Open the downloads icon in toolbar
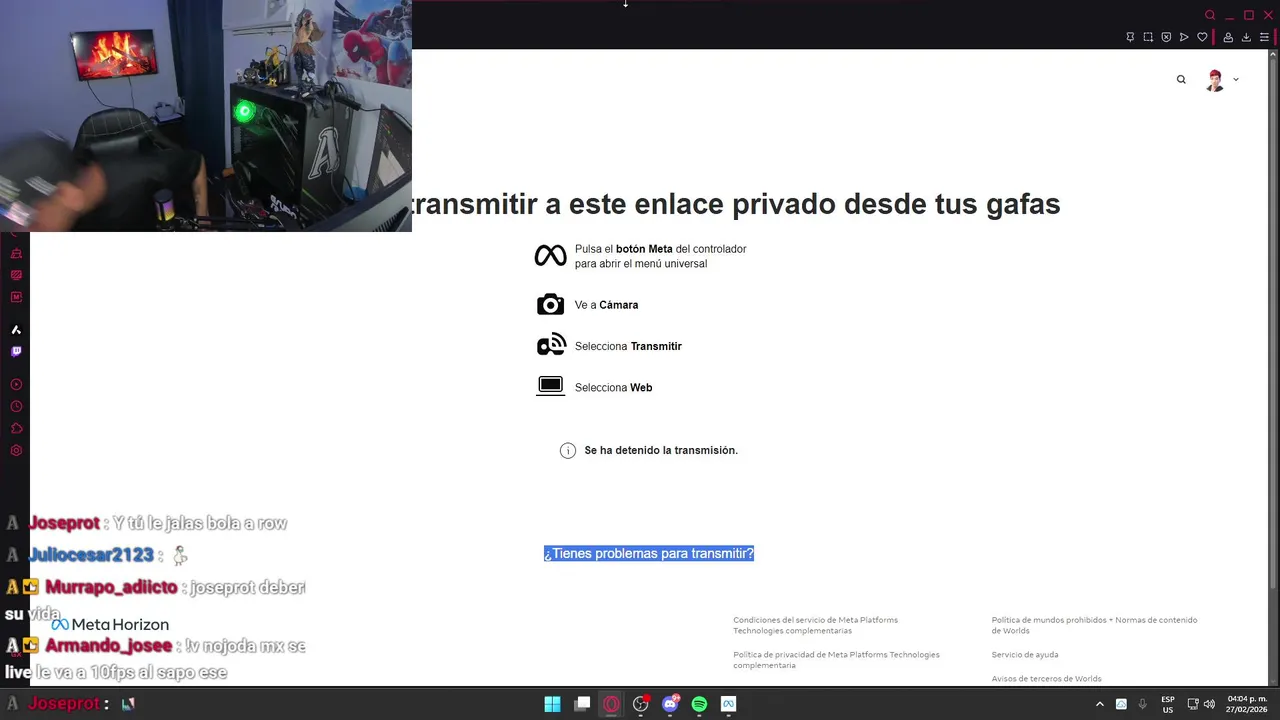1280x720 pixels. click(x=1246, y=37)
